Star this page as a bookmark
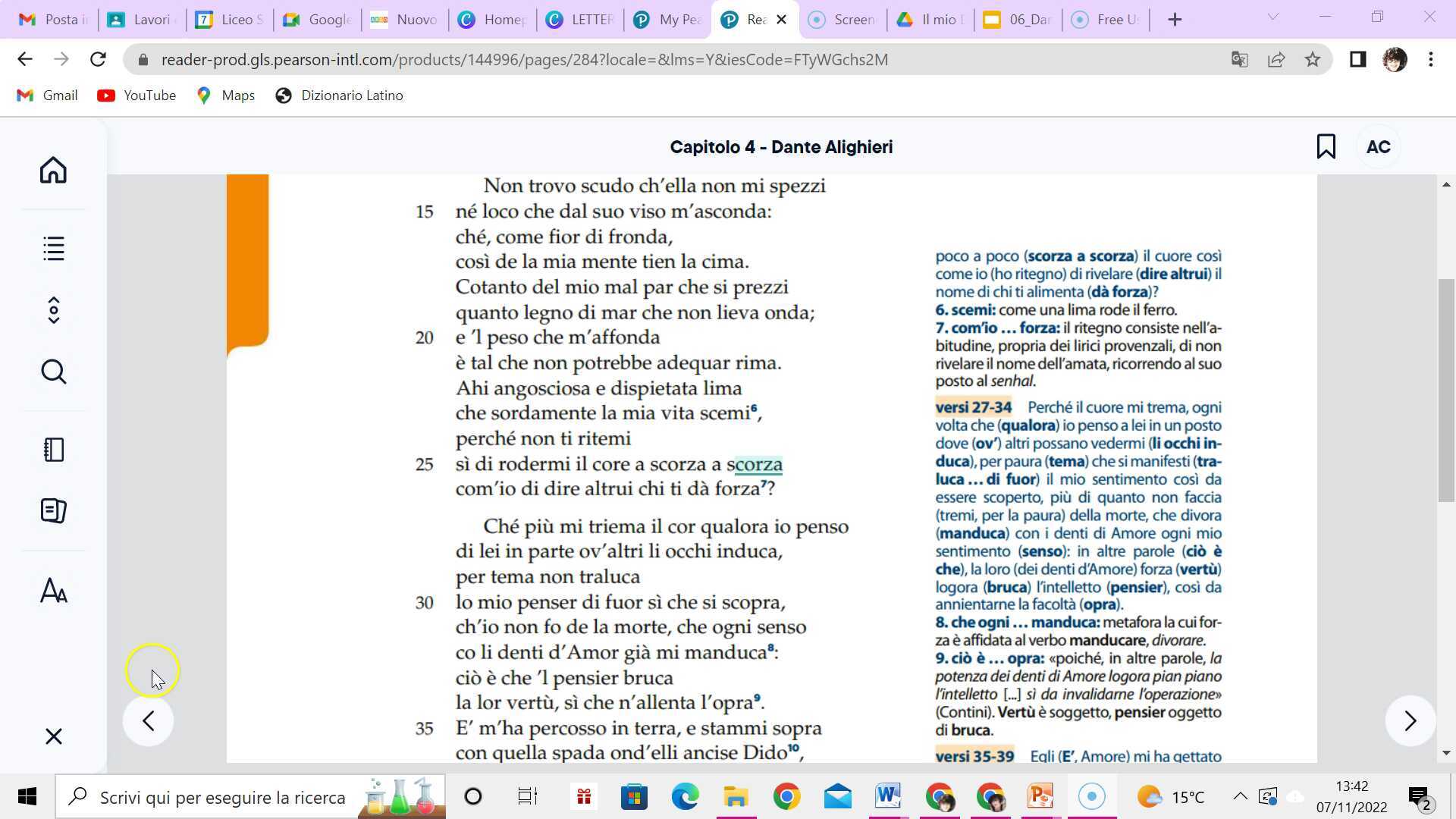This screenshot has width=1456, height=819. click(x=1313, y=59)
